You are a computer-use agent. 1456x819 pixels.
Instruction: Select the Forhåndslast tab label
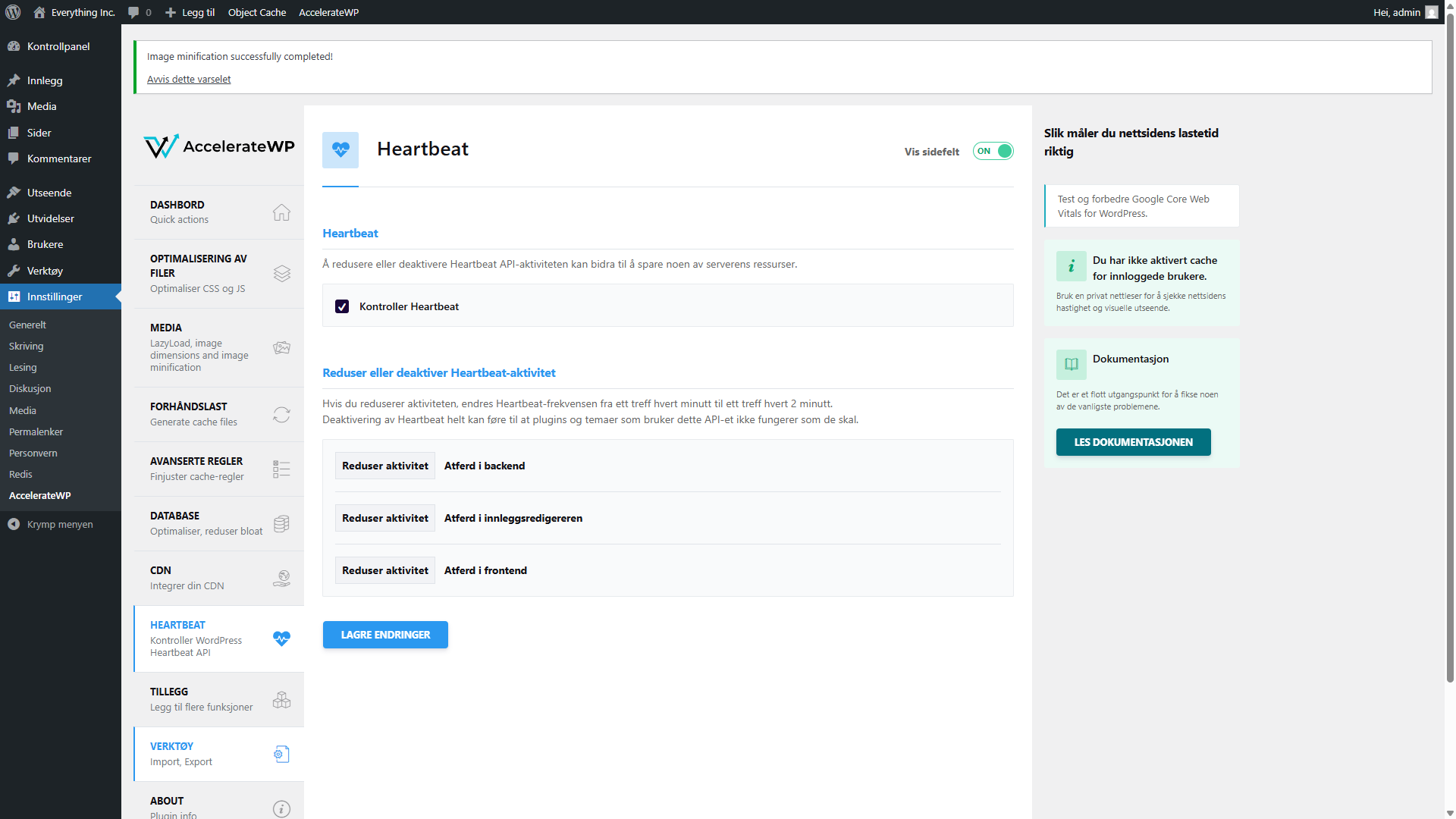pyautogui.click(x=188, y=406)
